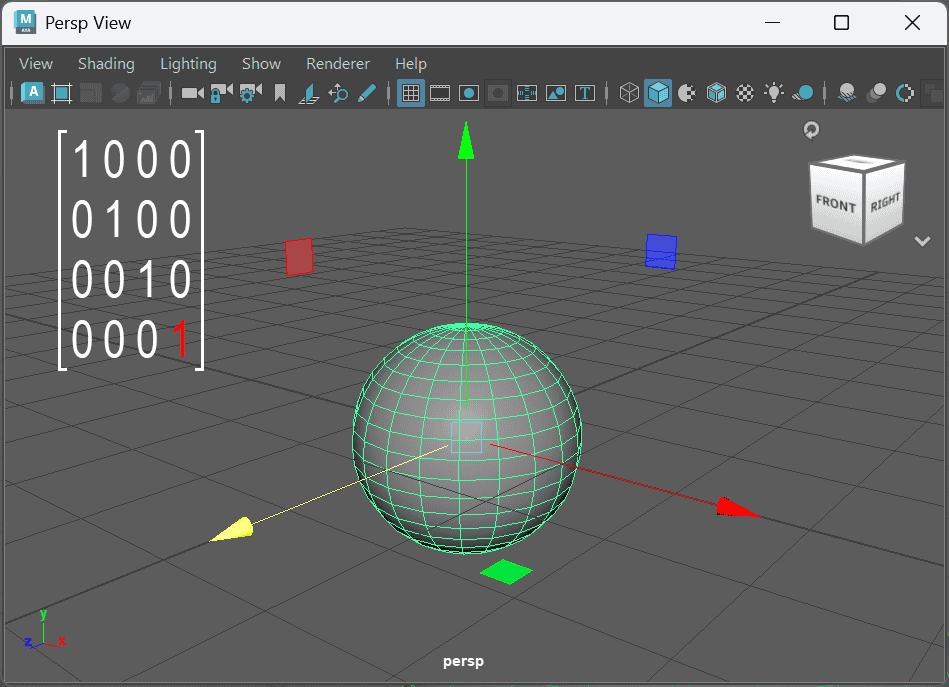Toggle Smooth Shade All display
This screenshot has height=687, width=949.
[x=658, y=93]
